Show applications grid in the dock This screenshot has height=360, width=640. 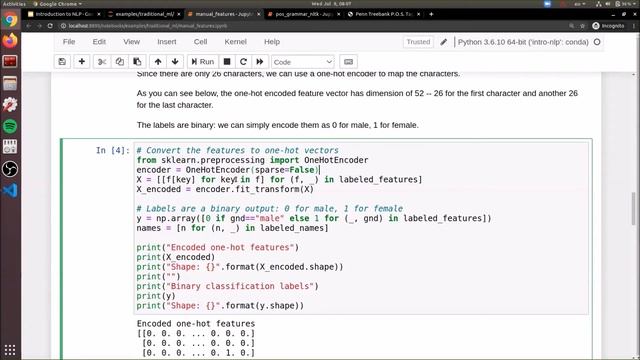(x=10, y=350)
